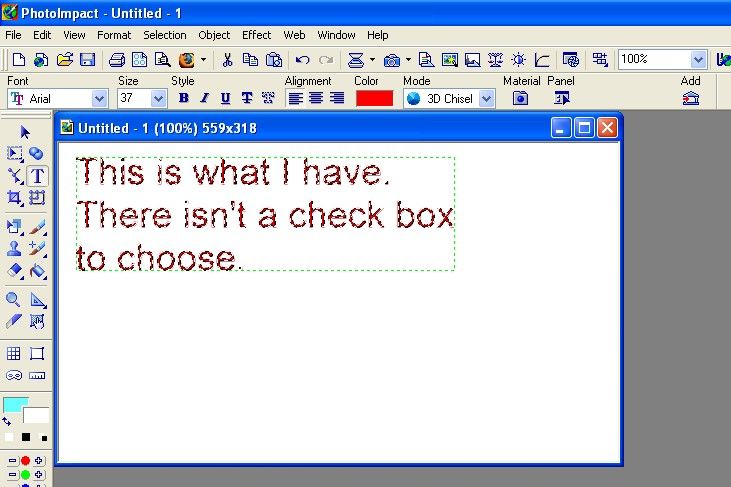Click the Redo arrow icon
Viewport: 731px width, 487px height.
tap(326, 60)
